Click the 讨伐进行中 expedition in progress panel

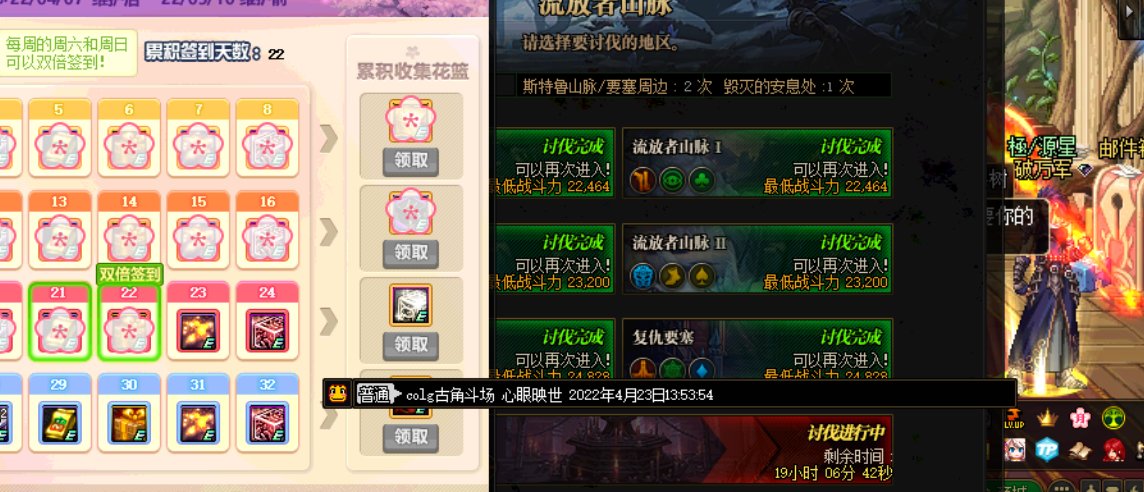[x=693, y=450]
